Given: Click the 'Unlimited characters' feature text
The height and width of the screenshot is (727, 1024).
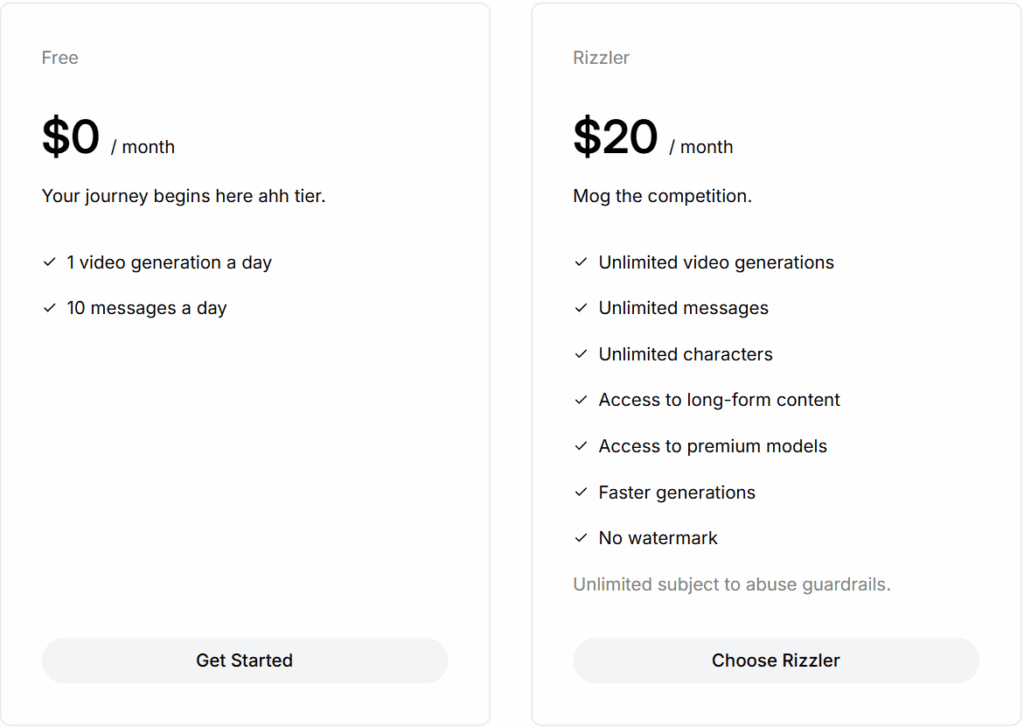Looking at the screenshot, I should (x=685, y=354).
